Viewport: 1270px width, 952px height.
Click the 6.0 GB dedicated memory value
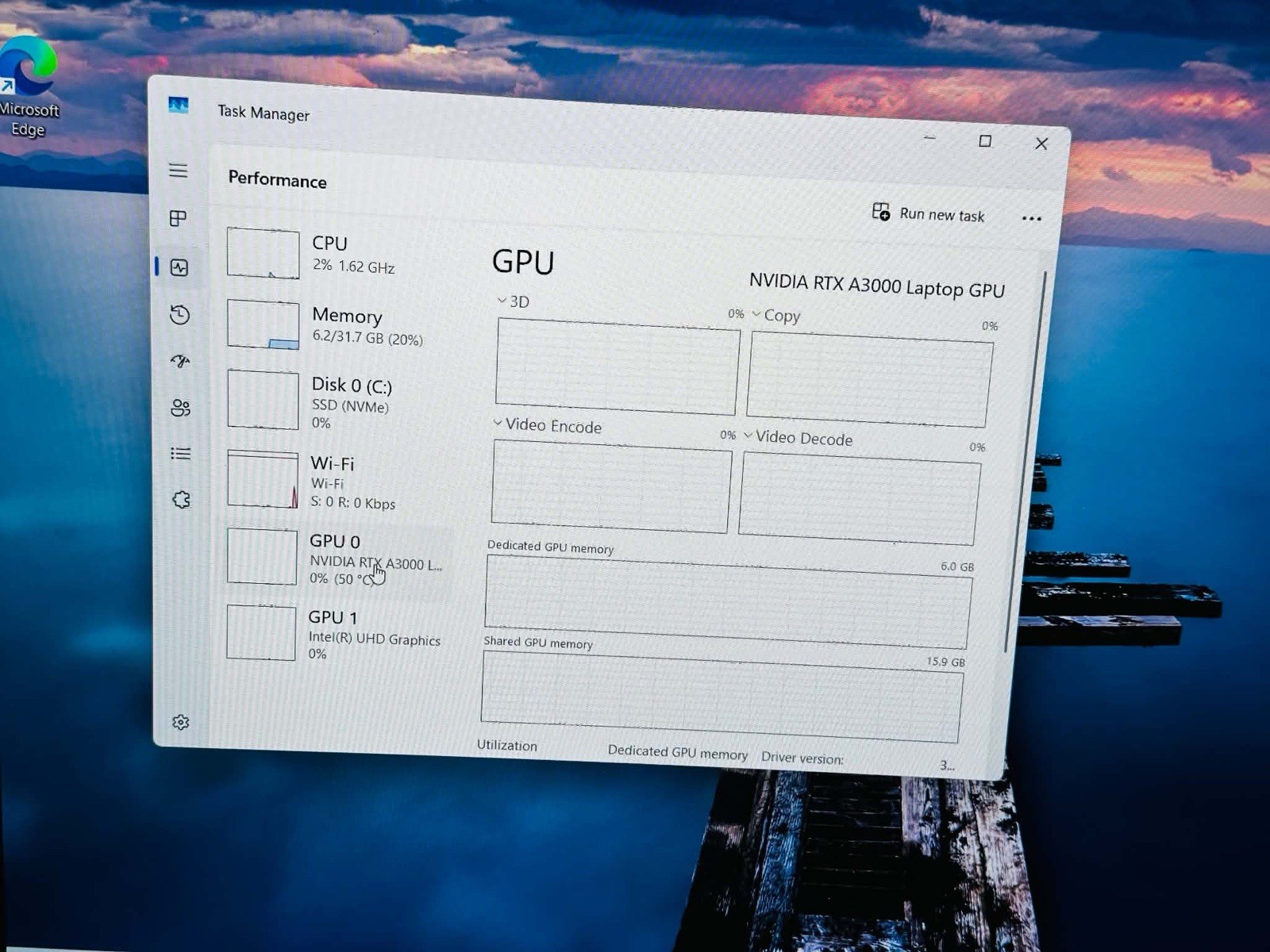coord(956,566)
